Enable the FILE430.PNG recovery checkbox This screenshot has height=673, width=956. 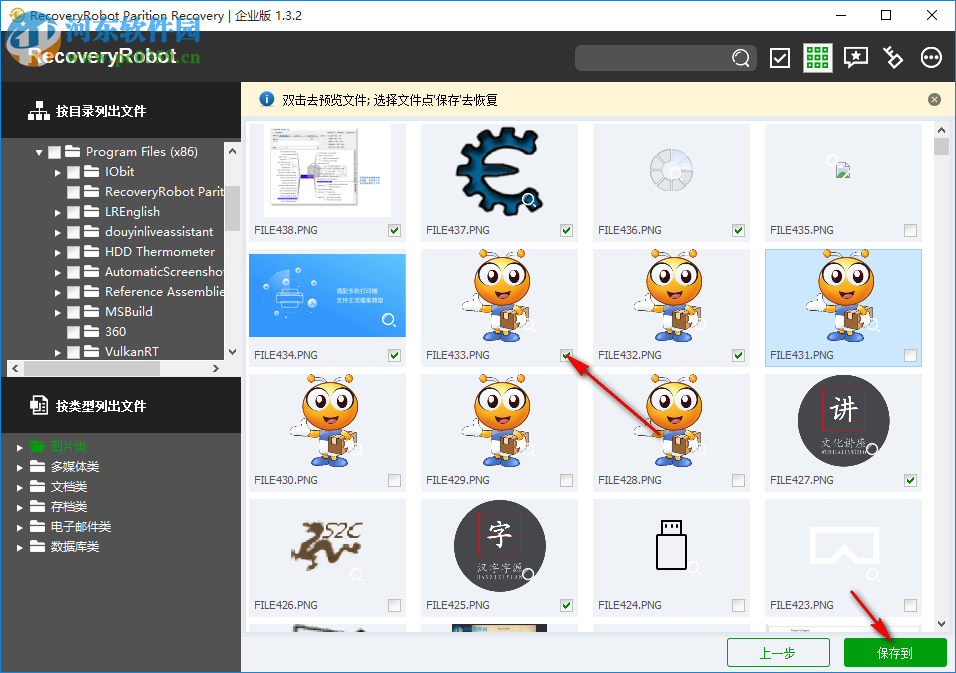pyautogui.click(x=394, y=480)
